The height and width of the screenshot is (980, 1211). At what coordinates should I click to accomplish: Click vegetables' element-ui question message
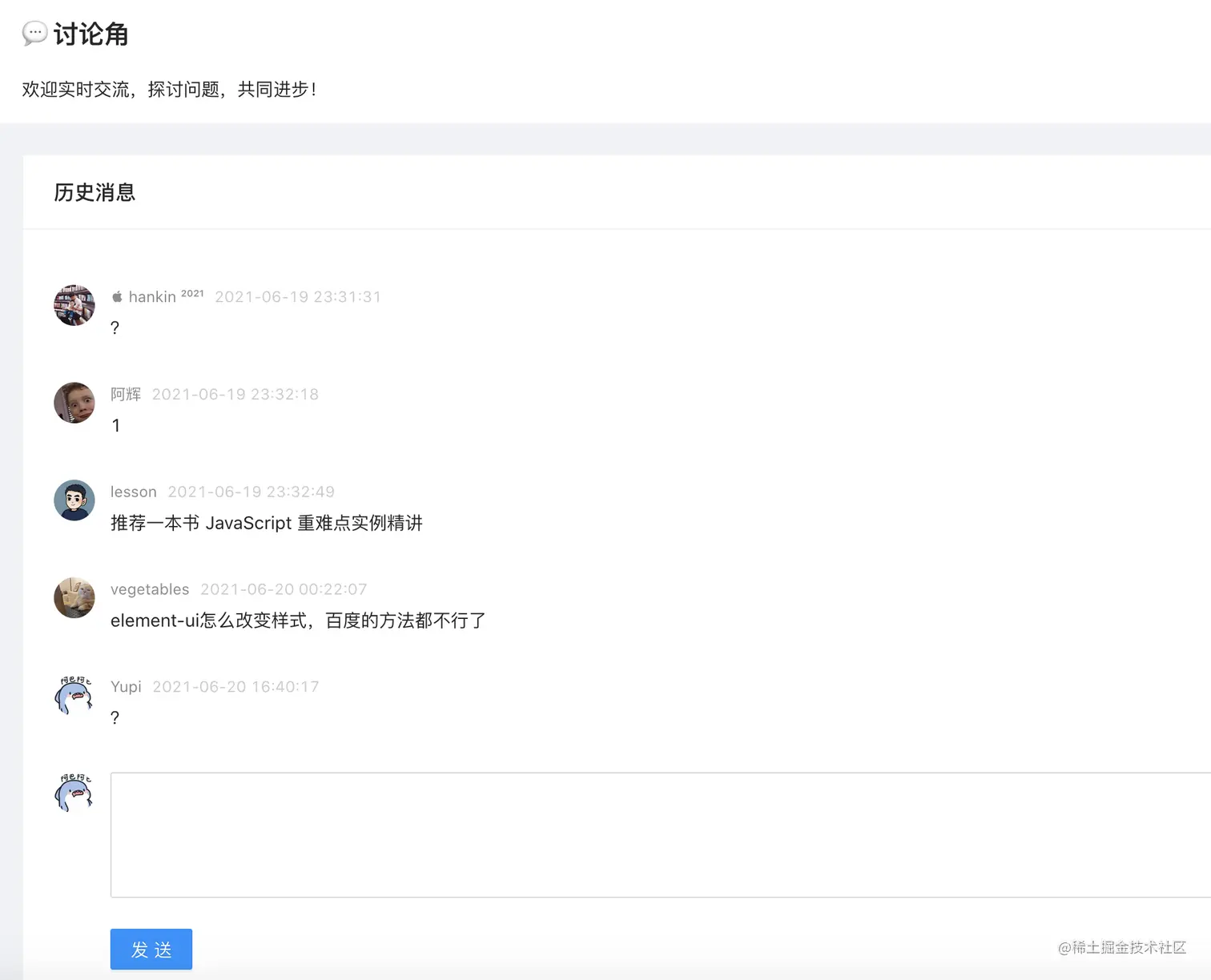pos(297,620)
